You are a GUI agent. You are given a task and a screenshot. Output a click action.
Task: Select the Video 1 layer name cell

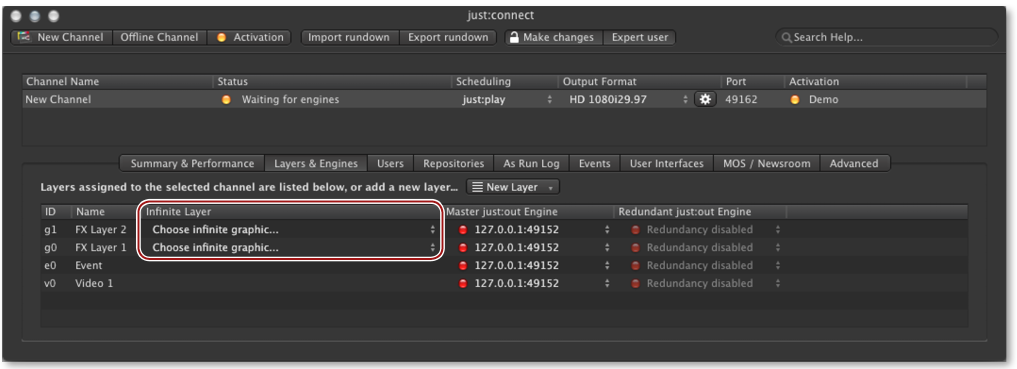pos(94,284)
